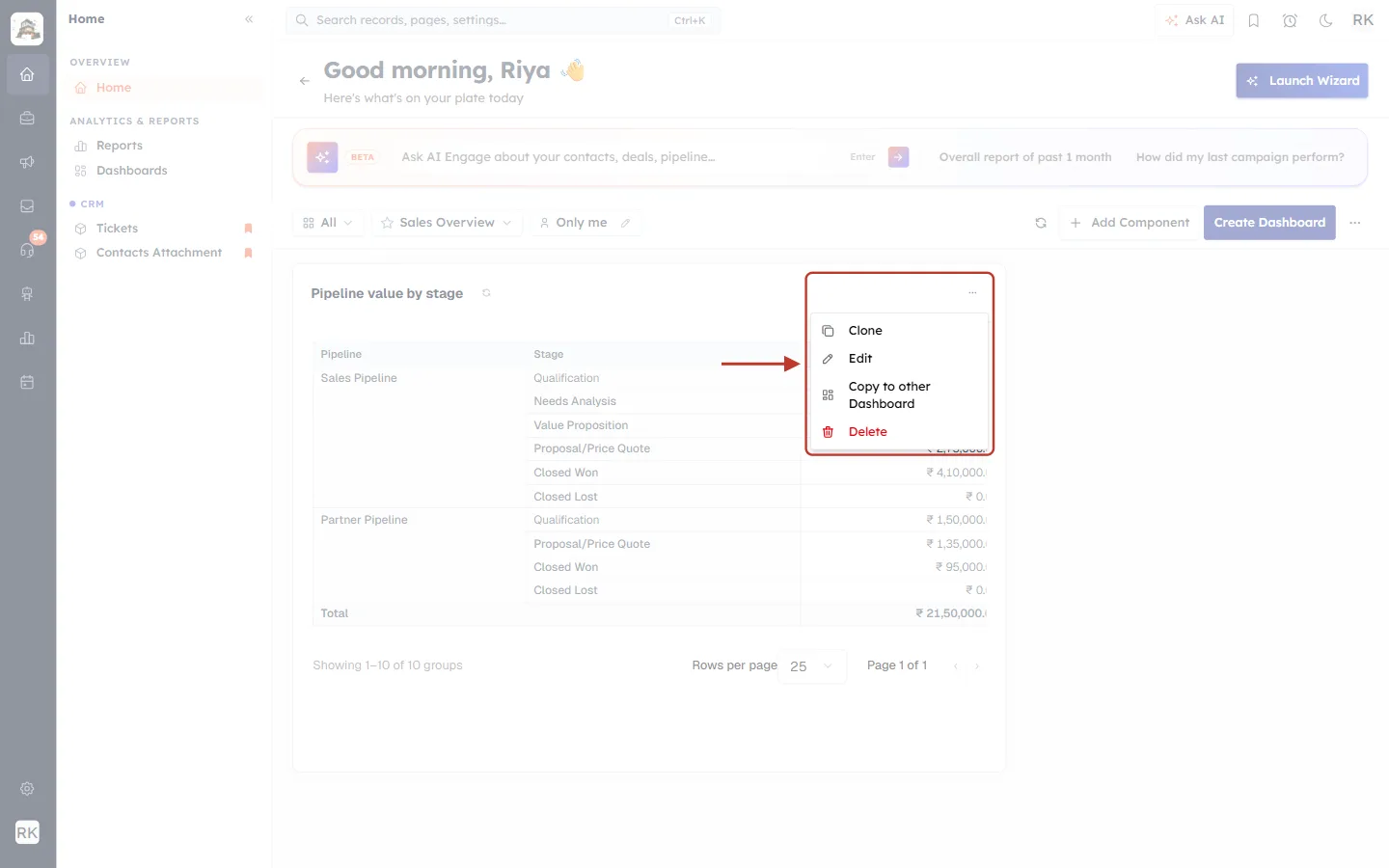Pick the suggestion Overall report of past 1 month
Viewport: 1389px width, 868px height.
1025,157
